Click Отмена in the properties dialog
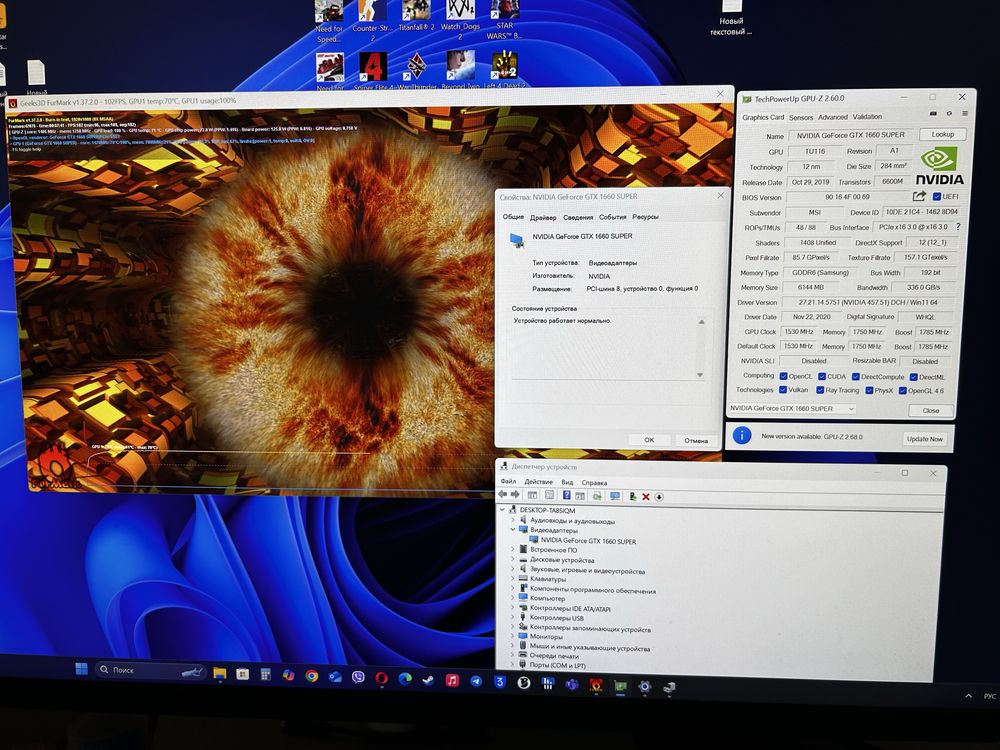The width and height of the screenshot is (1000, 750). [x=696, y=440]
